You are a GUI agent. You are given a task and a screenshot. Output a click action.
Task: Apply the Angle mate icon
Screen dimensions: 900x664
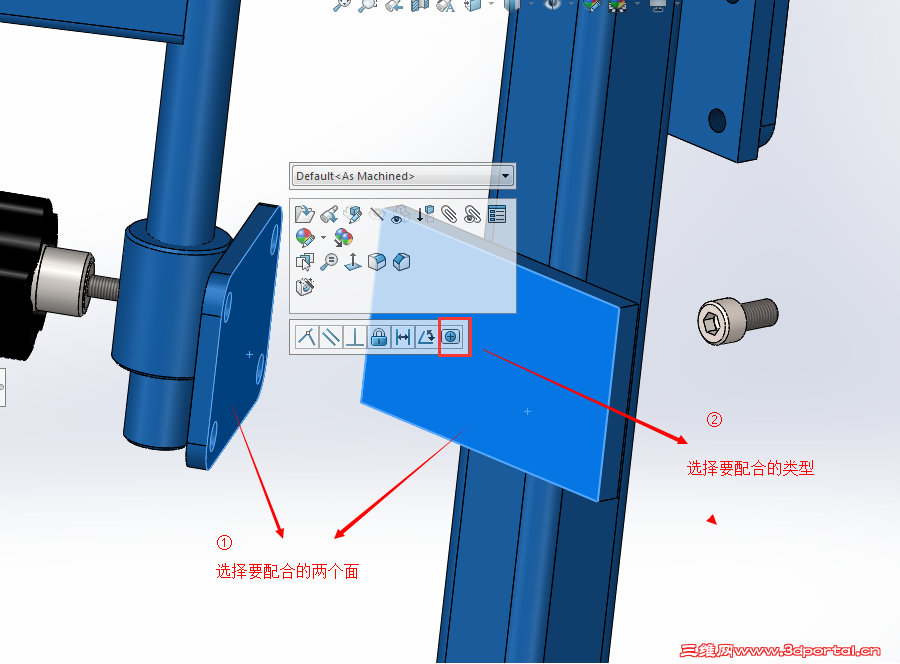point(426,337)
